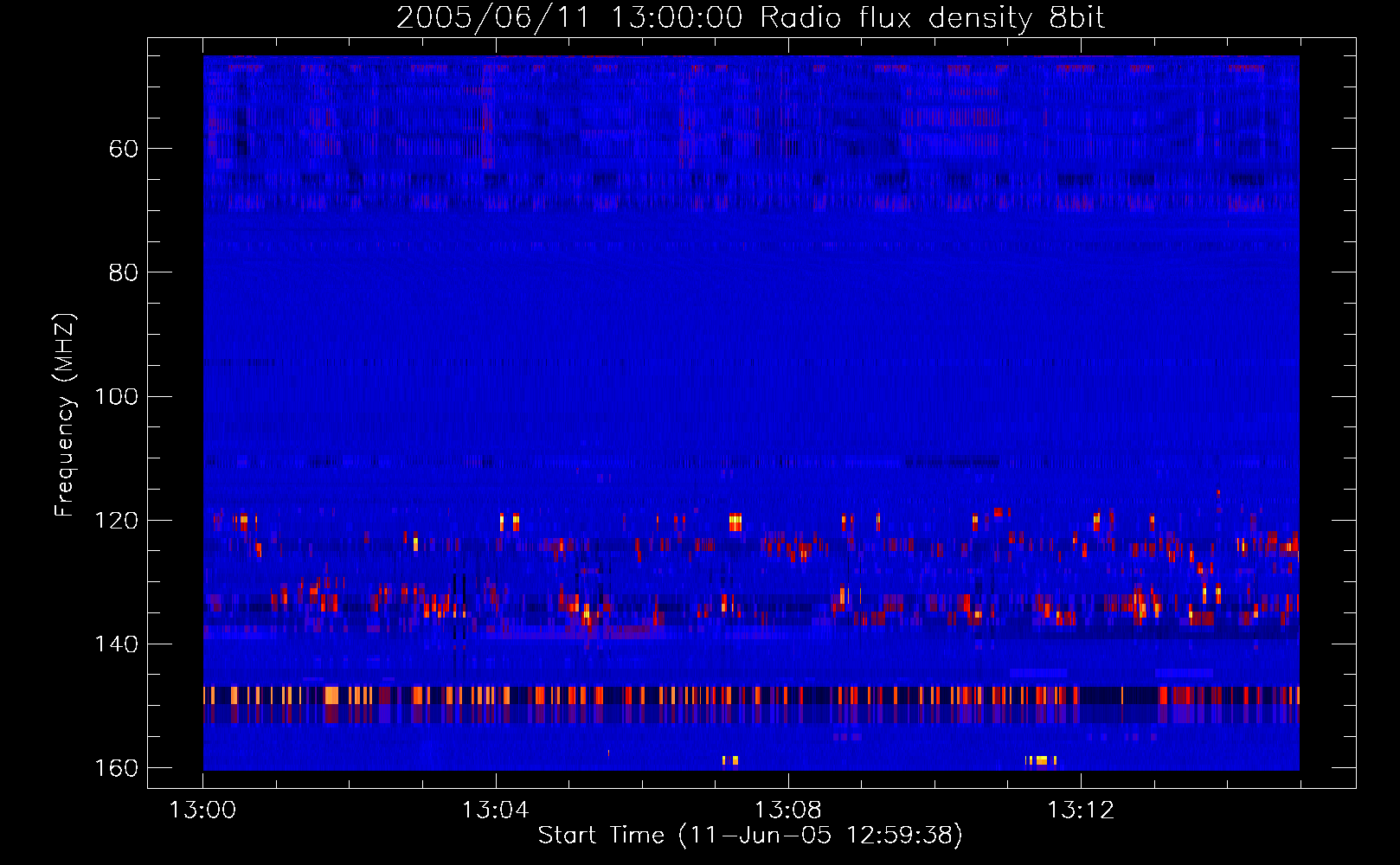Image resolution: width=1400 pixels, height=865 pixels.
Task: Click the "Start Time (11-Jun-05 12:59:38)" label
Action: pos(750,836)
